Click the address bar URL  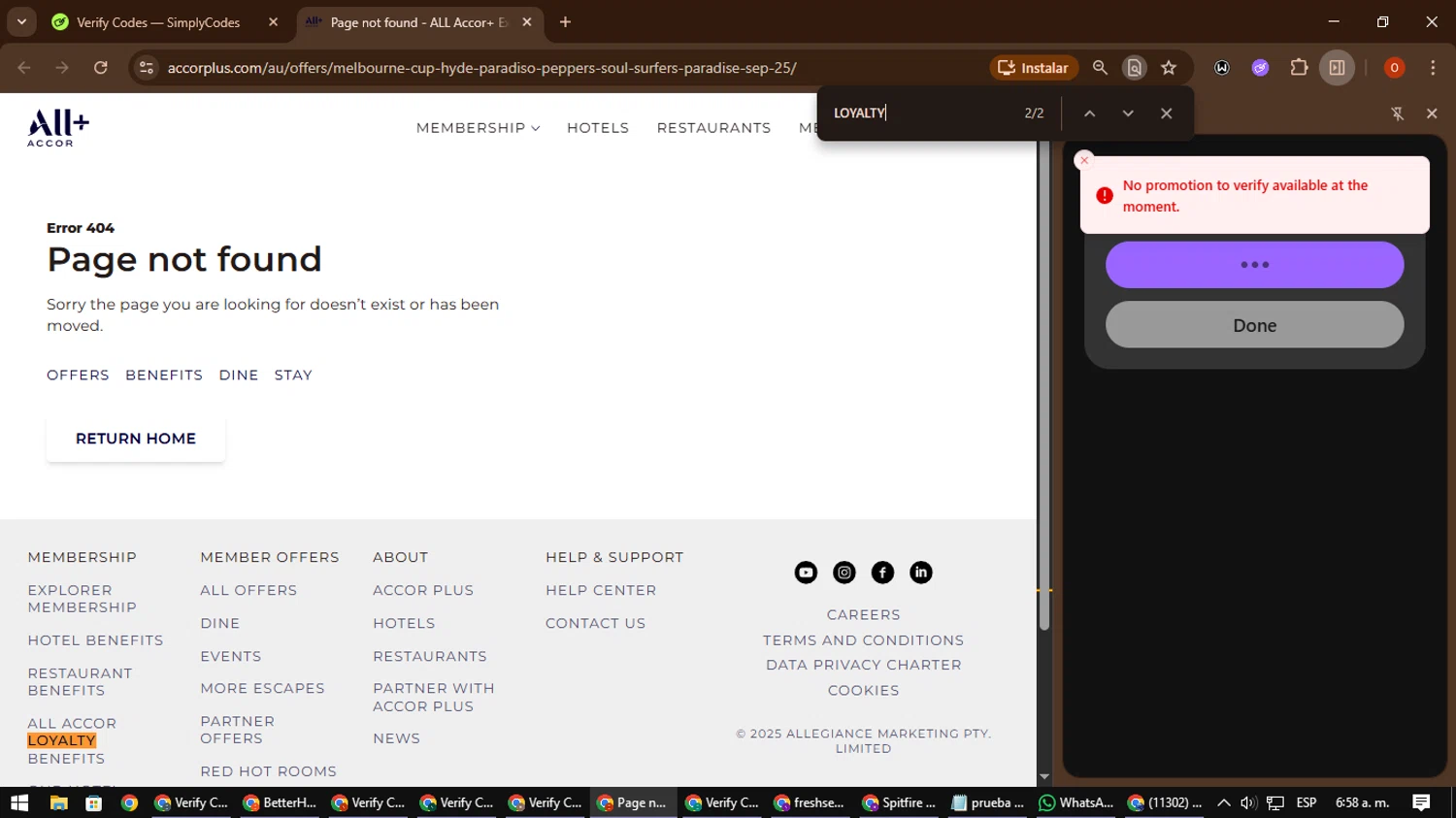point(481,68)
